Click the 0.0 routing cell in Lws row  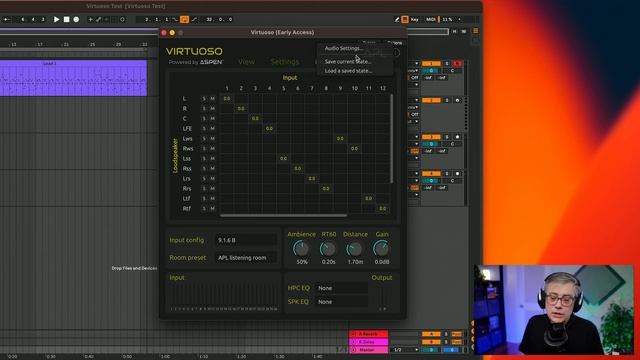point(340,138)
